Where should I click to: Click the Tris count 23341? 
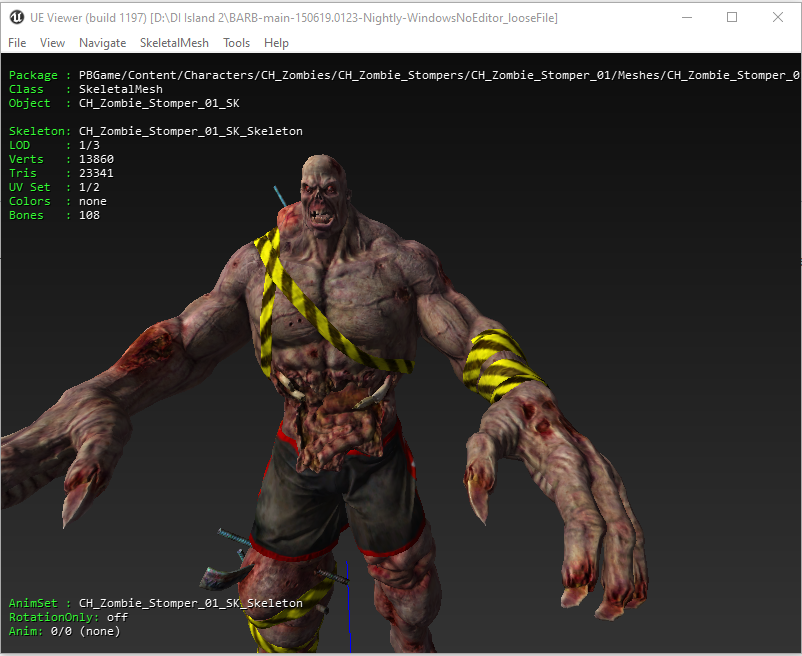coord(96,173)
